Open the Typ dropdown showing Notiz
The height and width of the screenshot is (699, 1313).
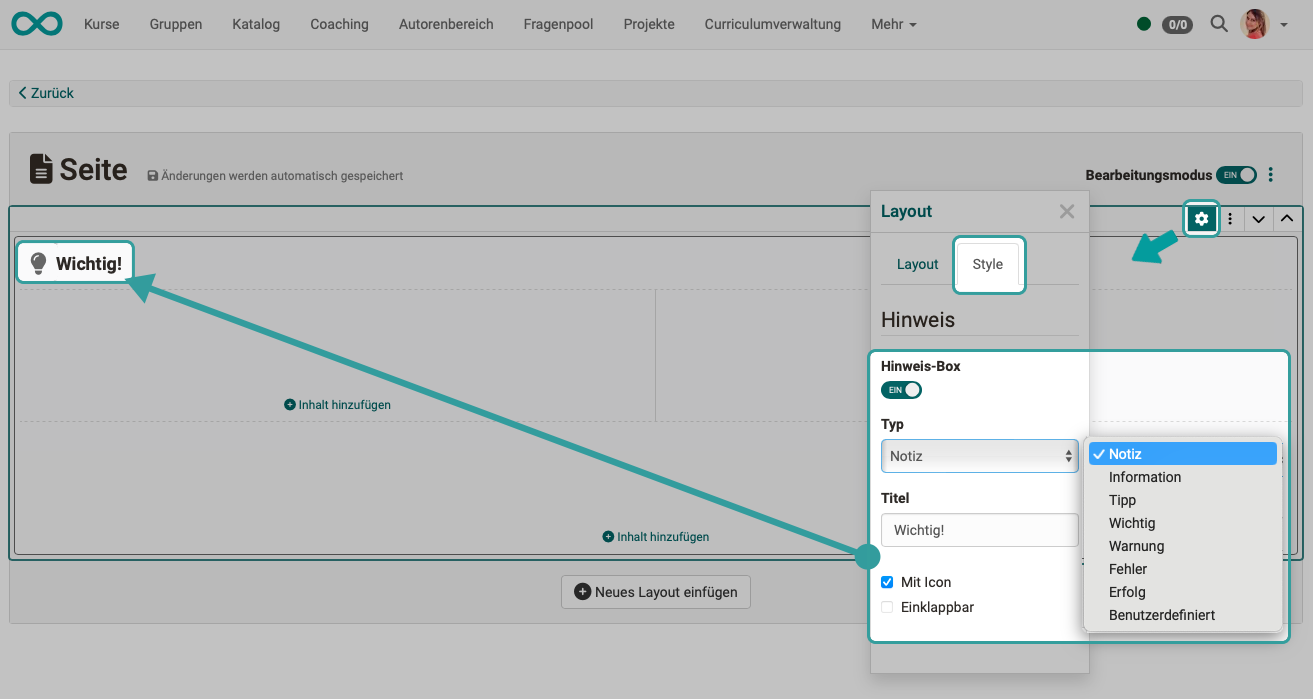(979, 456)
